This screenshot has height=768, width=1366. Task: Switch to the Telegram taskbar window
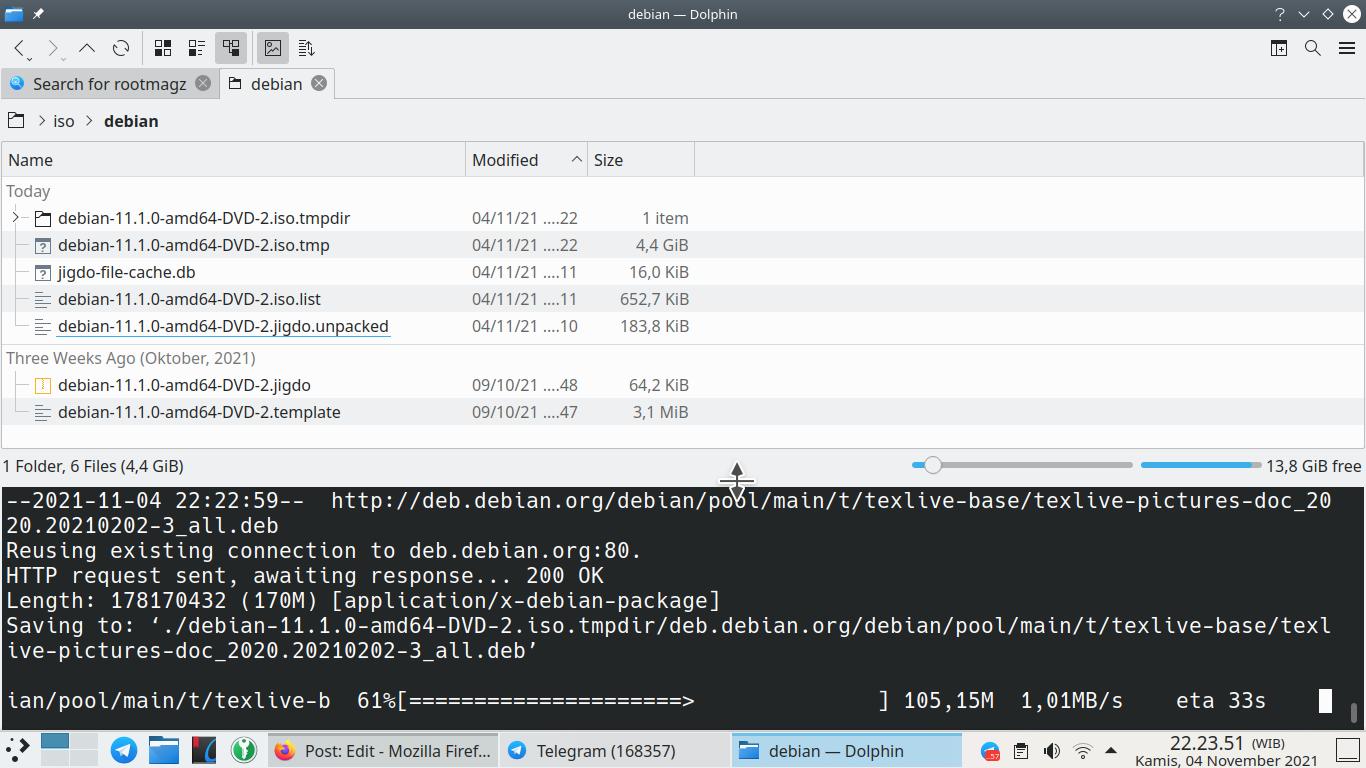(614, 751)
